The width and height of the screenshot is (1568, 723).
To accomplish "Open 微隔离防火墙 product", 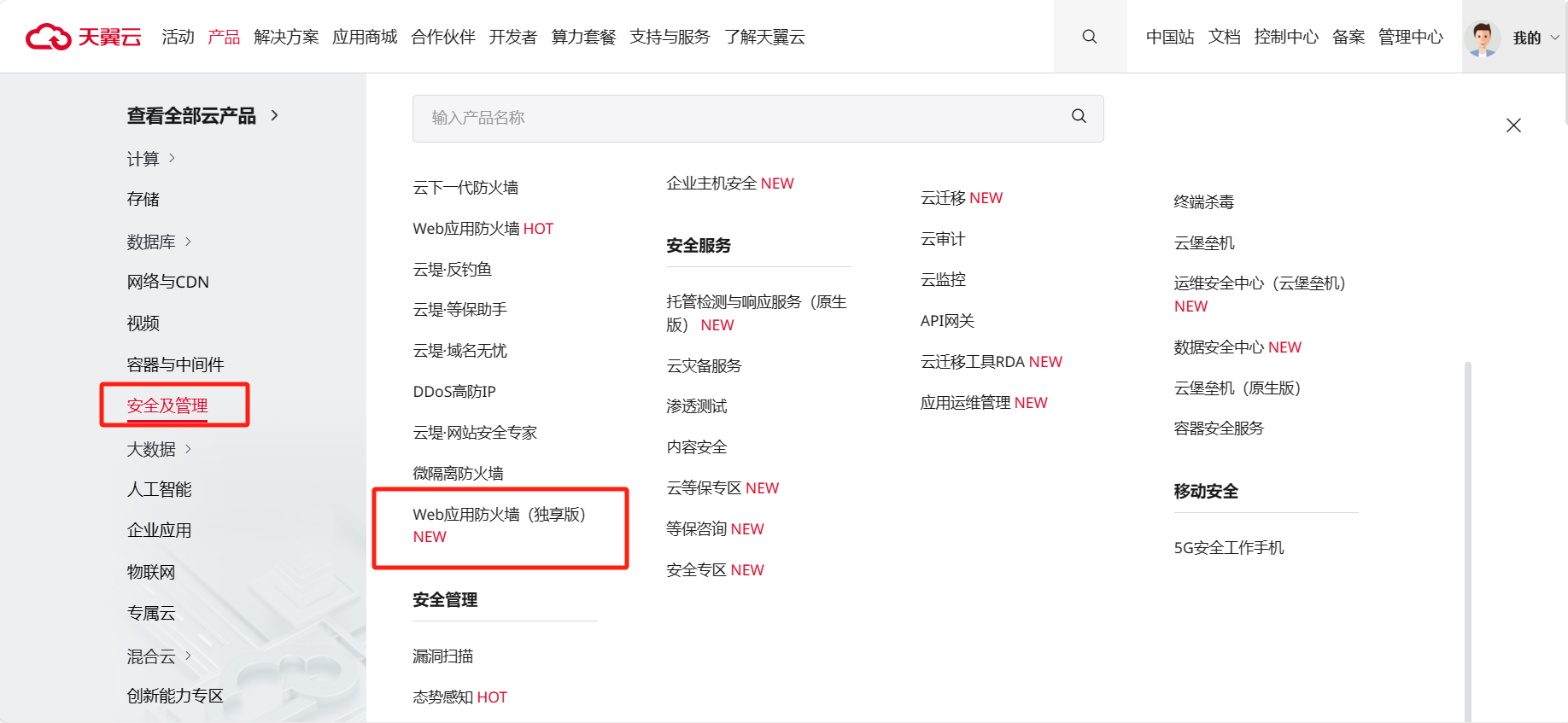I will pos(458,473).
